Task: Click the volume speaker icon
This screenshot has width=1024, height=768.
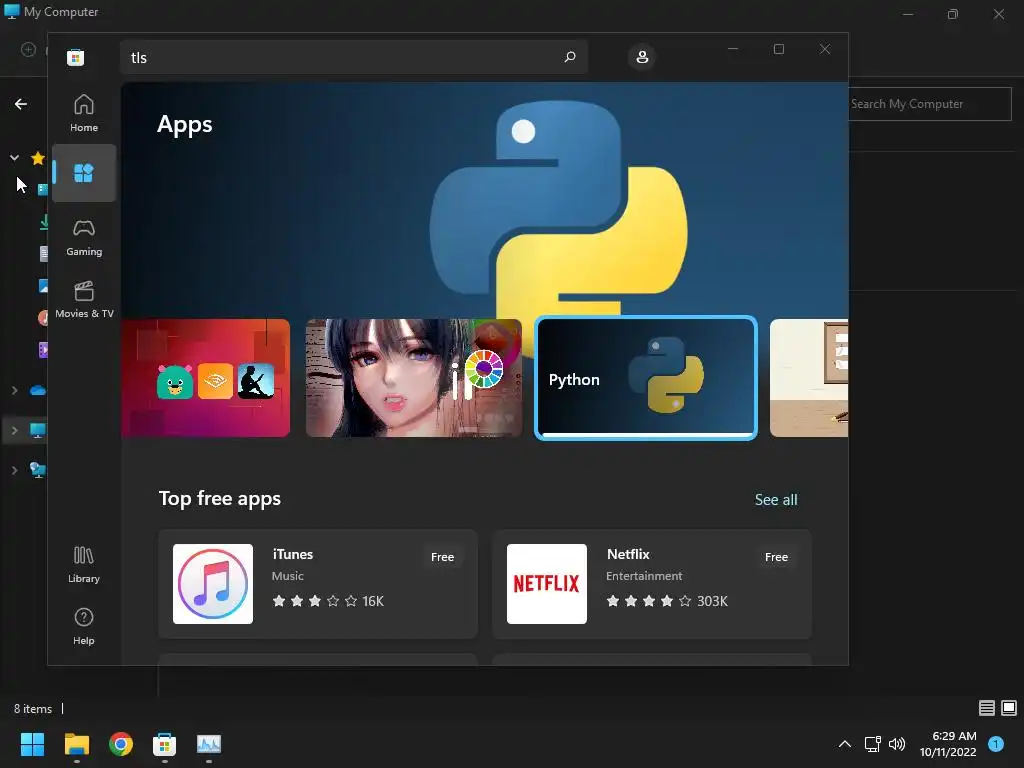Action: coord(897,744)
